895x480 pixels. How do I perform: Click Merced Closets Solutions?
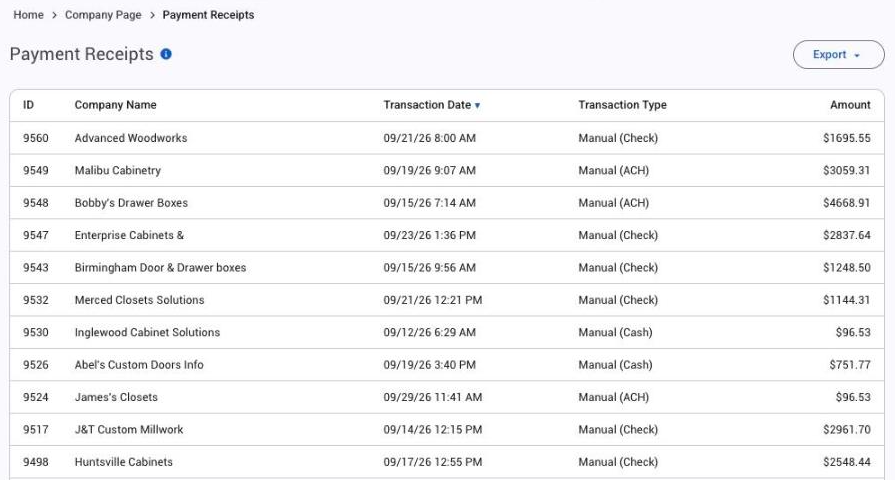coord(139,300)
